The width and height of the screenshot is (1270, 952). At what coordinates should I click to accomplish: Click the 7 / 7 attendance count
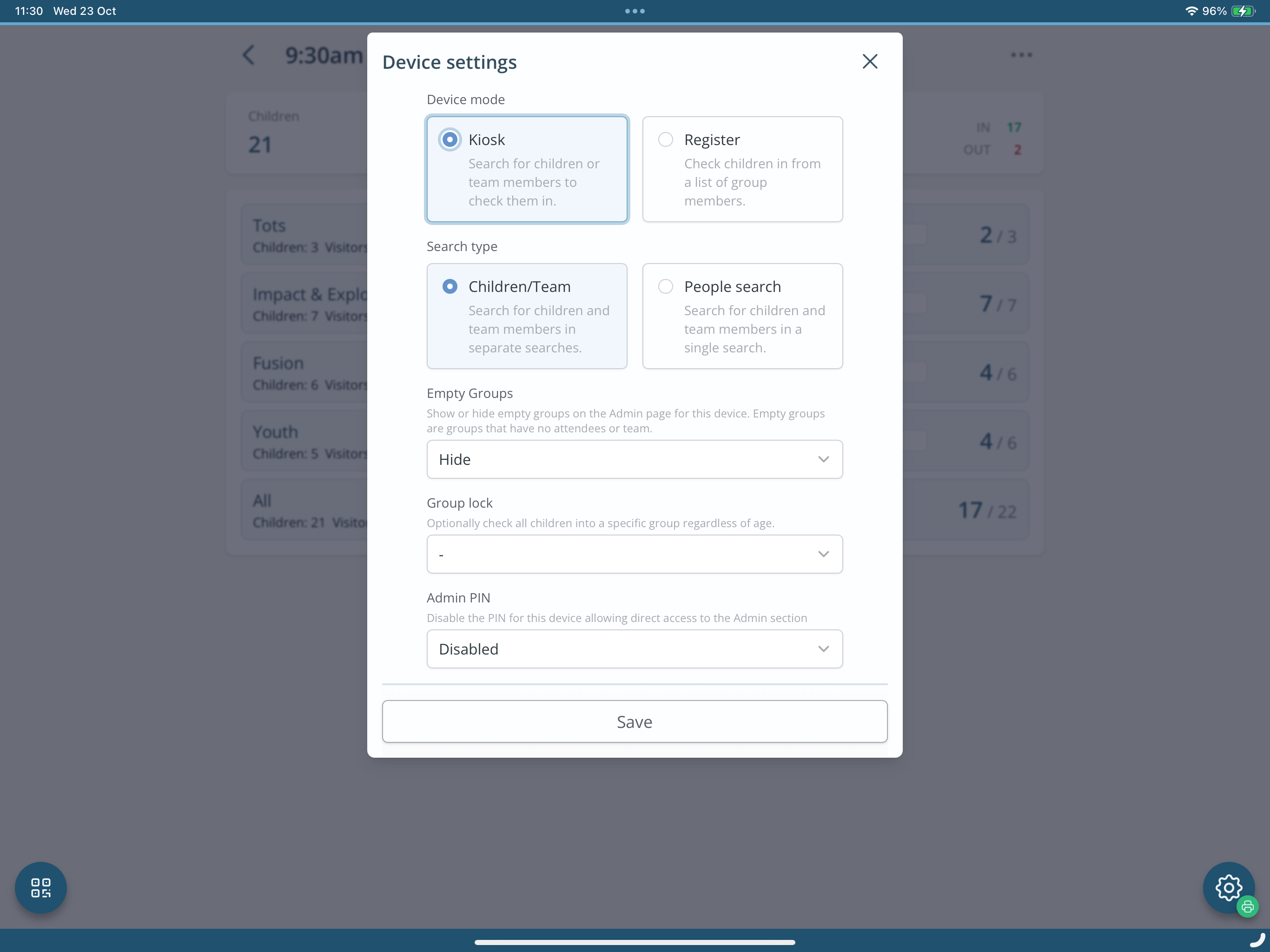click(x=998, y=304)
